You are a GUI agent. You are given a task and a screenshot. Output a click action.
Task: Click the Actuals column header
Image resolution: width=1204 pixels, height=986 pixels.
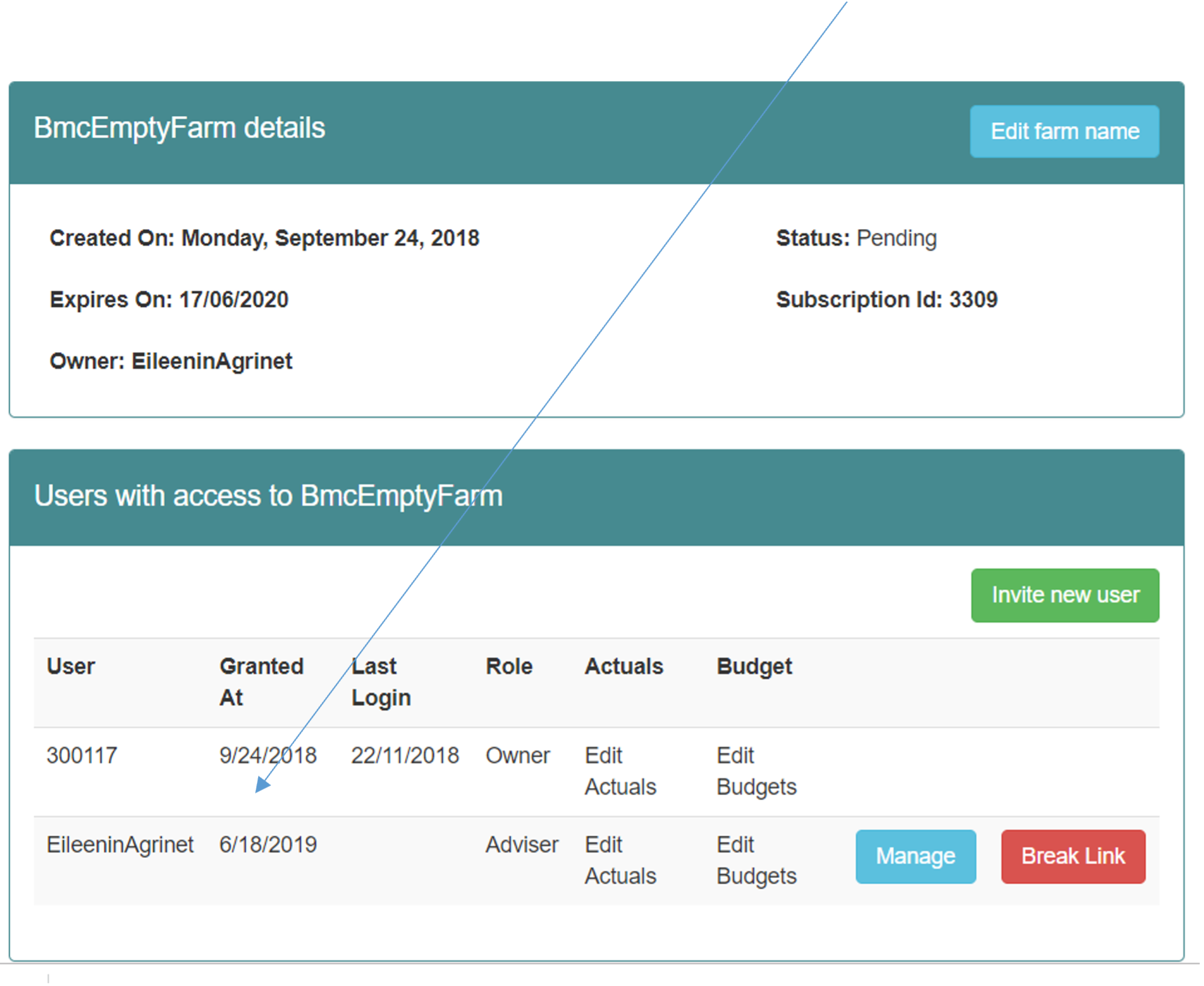tap(623, 666)
